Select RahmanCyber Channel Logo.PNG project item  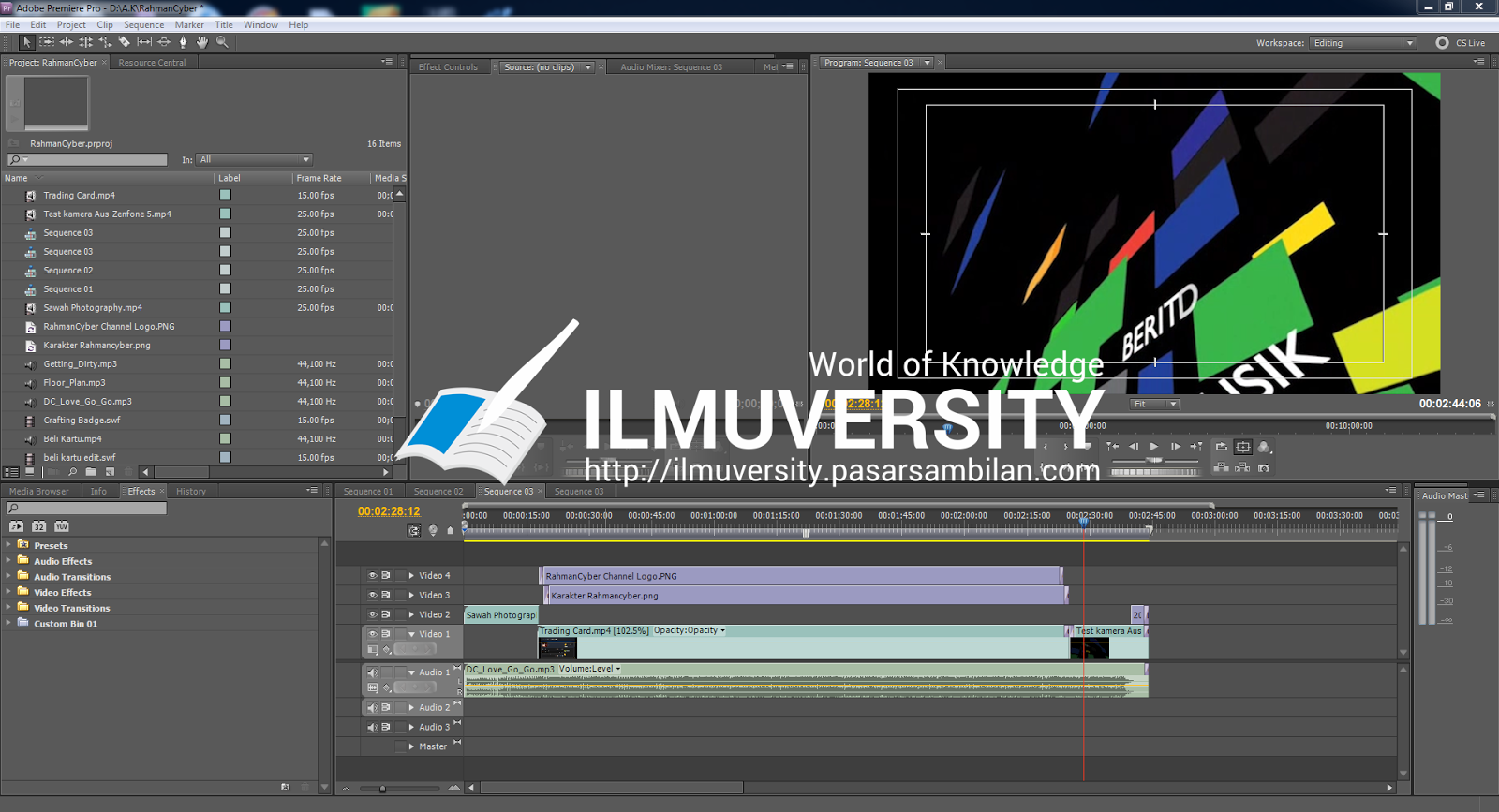tap(109, 326)
